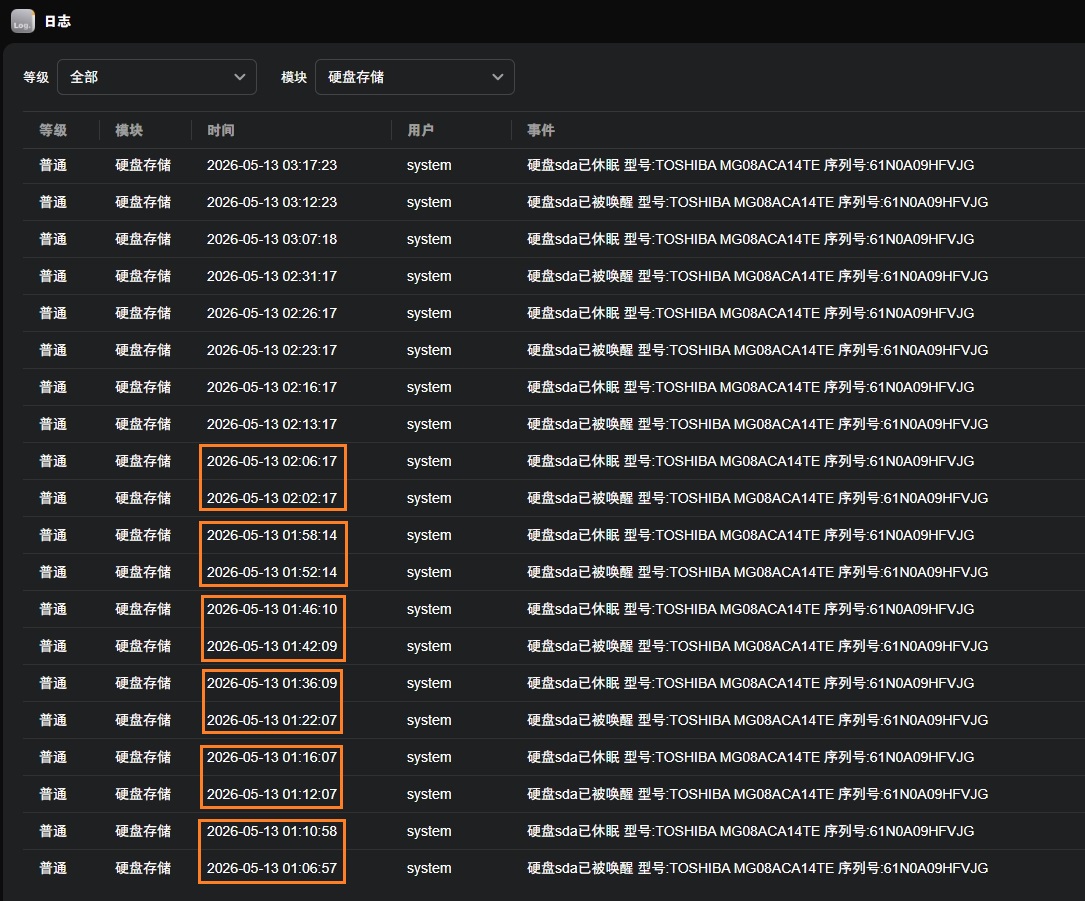1085x901 pixels.
Task: Select the timestamp 2026-05-13 02:26:17
Action: point(272,313)
